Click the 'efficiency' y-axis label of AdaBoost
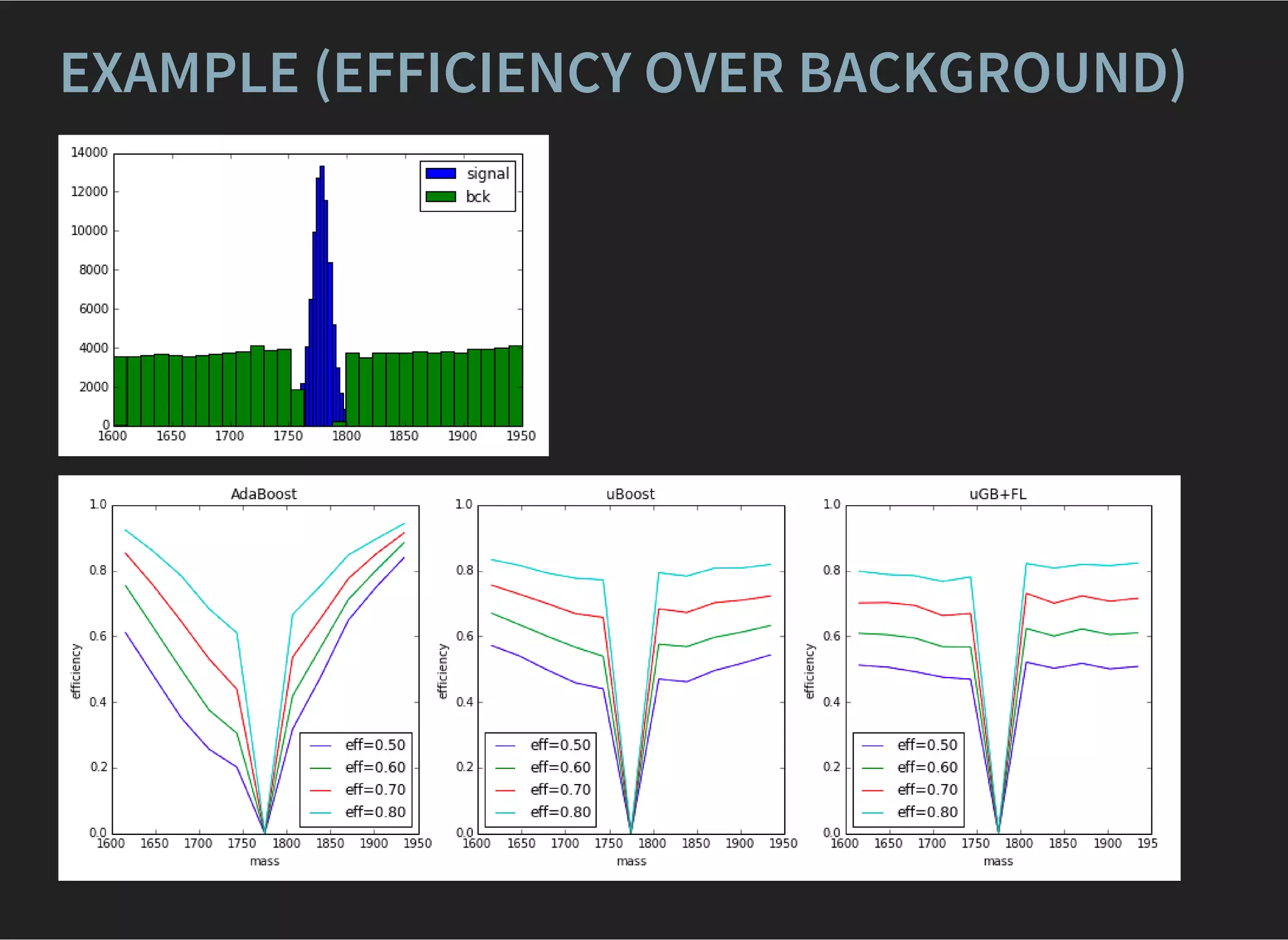 [76, 671]
